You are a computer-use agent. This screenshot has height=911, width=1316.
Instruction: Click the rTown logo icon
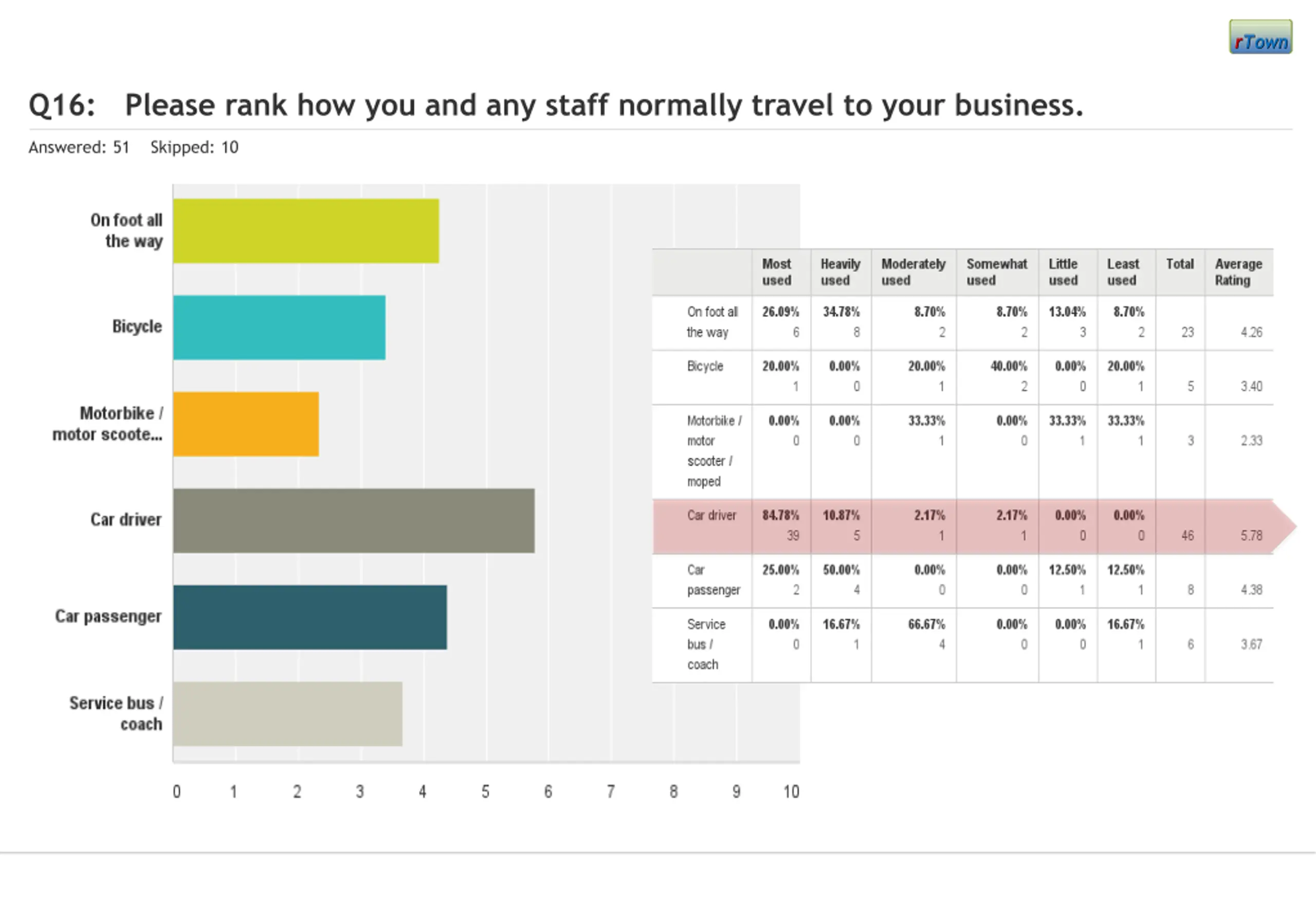coord(1260,37)
